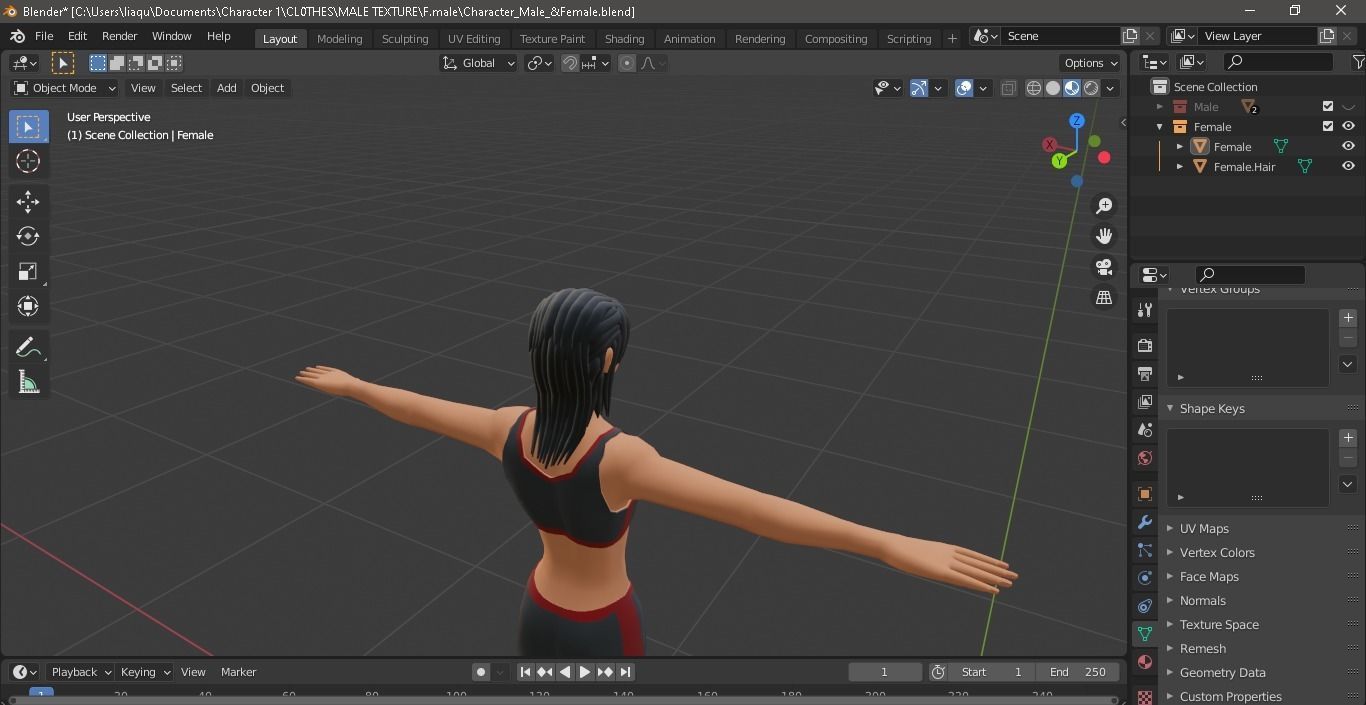Screen dimensions: 1366x705
Task: Collapse the Female collection in outliner
Action: [1160, 126]
